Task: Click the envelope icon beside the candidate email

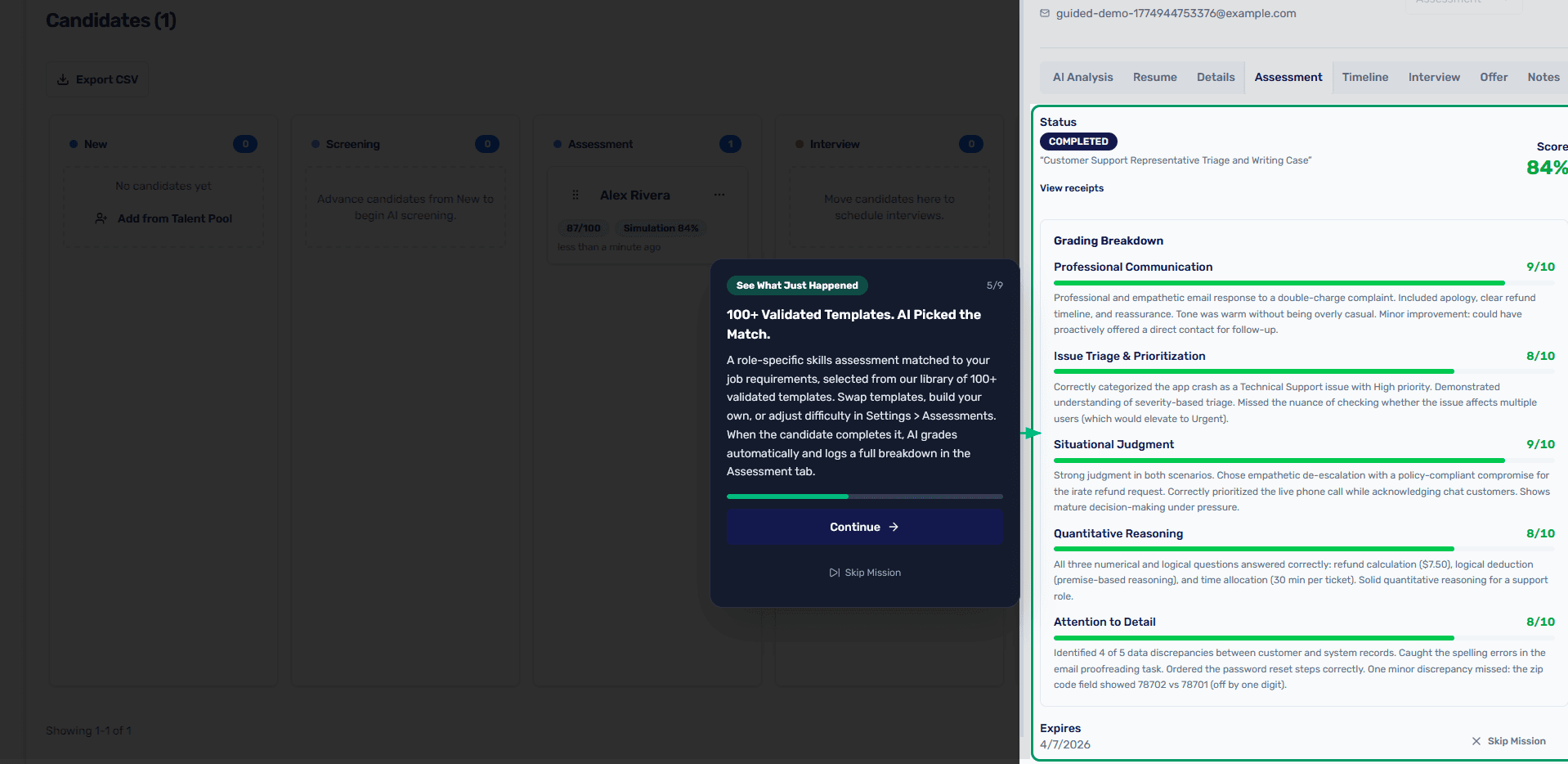Action: (x=1045, y=13)
